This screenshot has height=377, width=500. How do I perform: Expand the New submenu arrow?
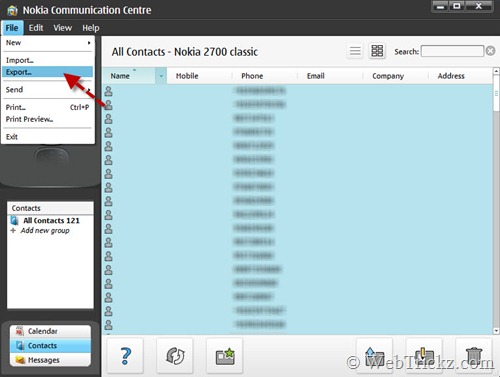coord(89,43)
